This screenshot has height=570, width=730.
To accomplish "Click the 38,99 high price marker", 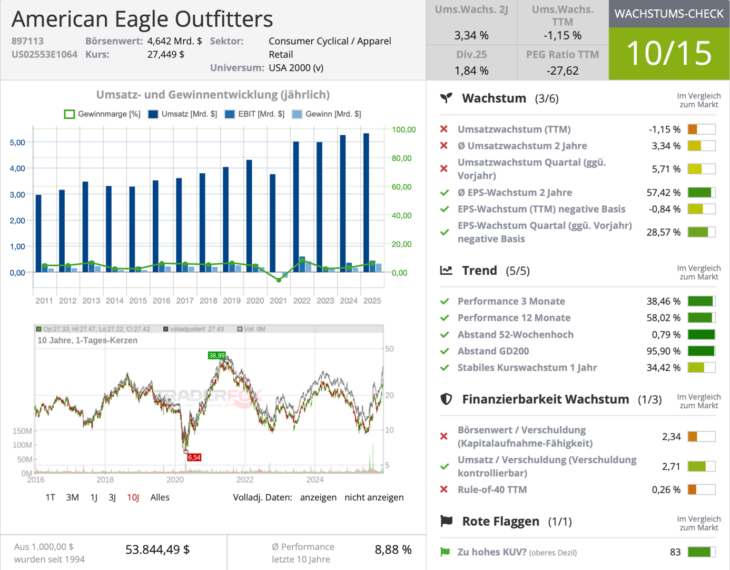I will tap(216, 355).
